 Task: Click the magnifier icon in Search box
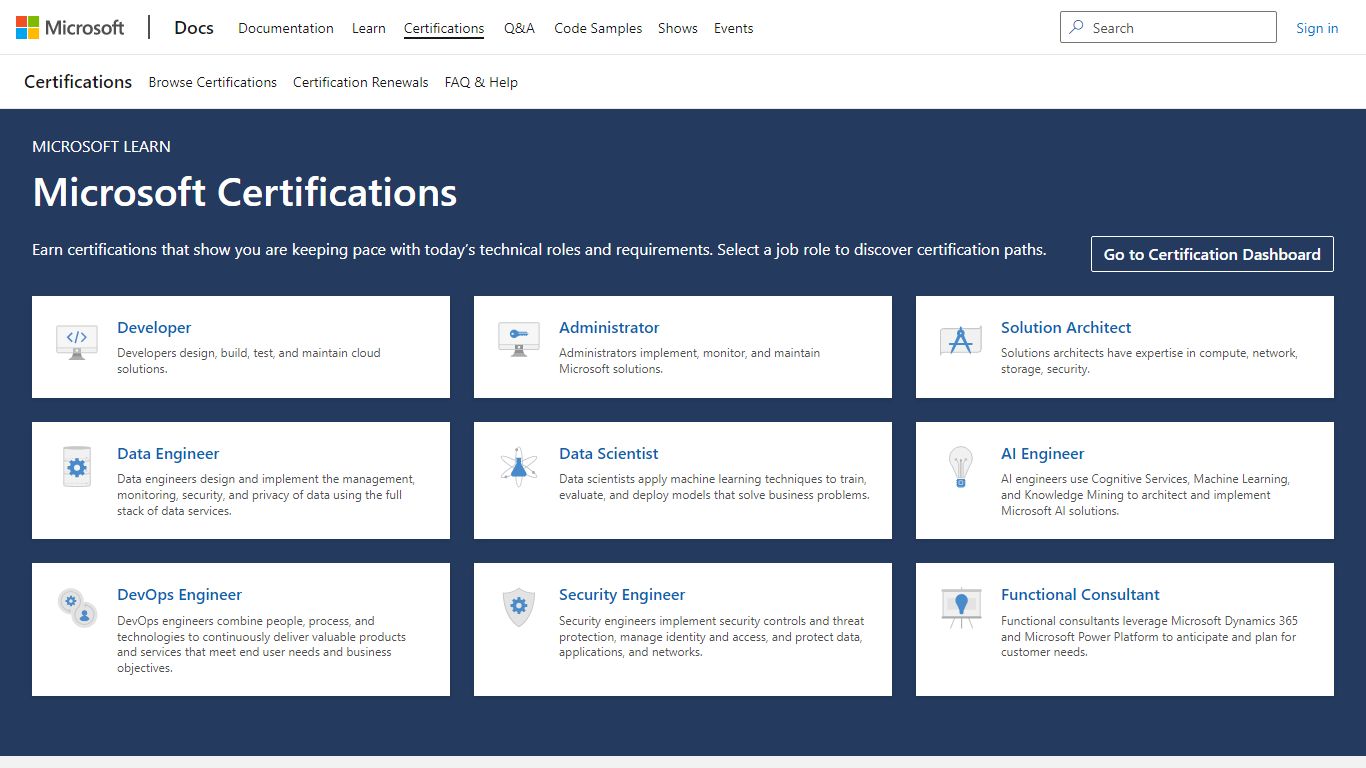click(1077, 27)
